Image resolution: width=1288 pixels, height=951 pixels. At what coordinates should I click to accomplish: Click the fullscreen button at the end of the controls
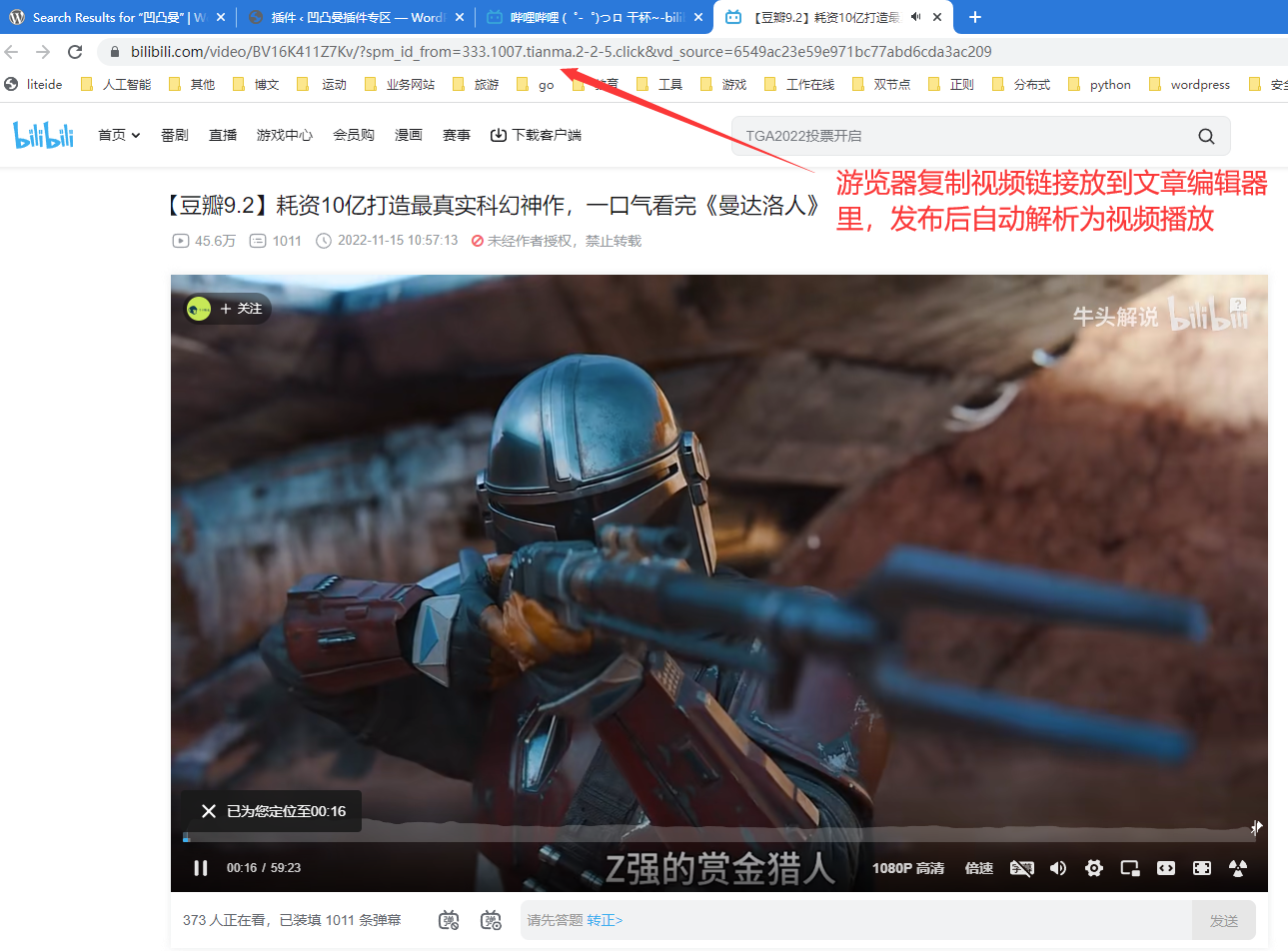tap(1238, 868)
